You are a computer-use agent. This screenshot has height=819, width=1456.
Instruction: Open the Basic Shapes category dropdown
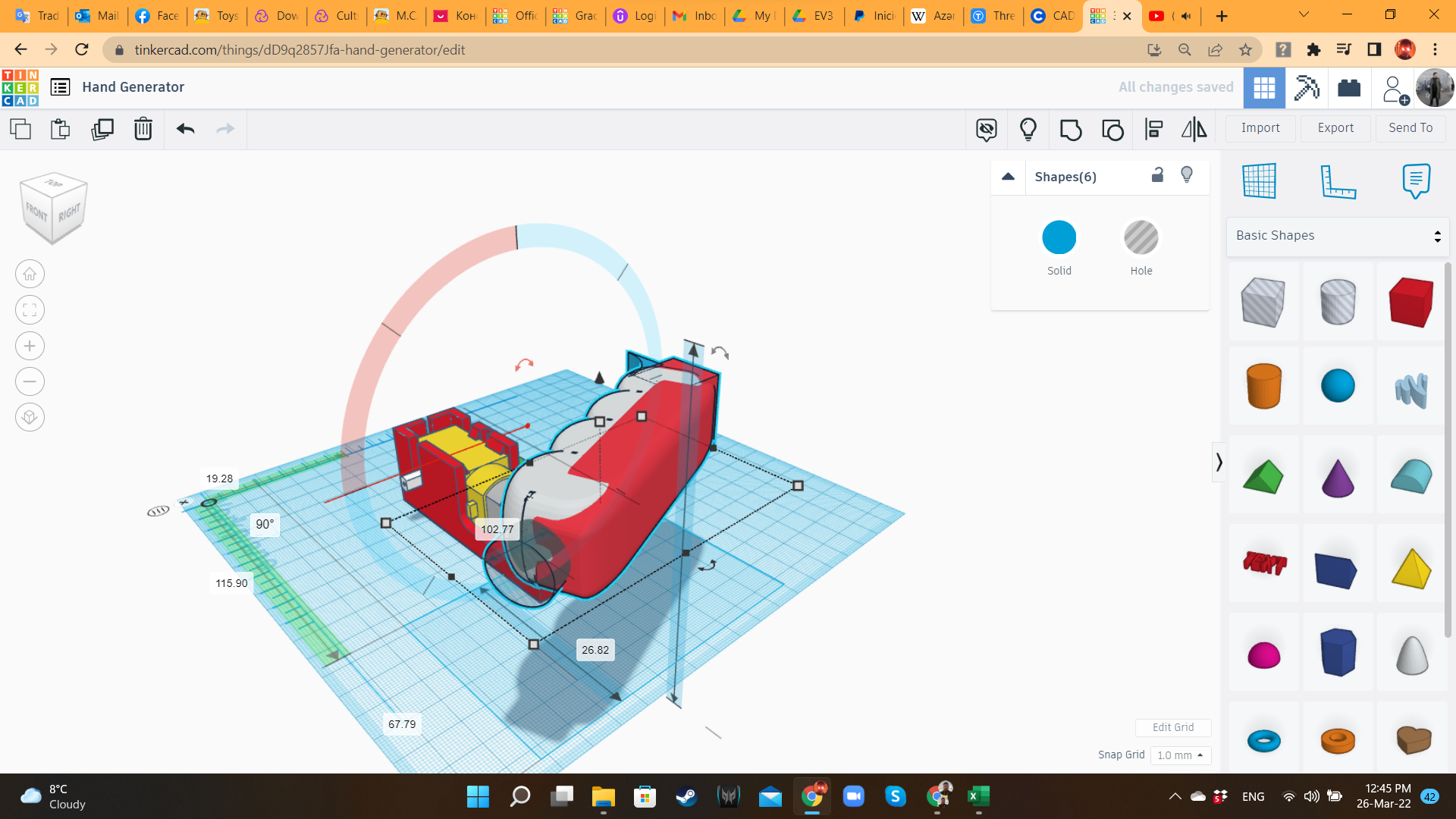[x=1337, y=235]
